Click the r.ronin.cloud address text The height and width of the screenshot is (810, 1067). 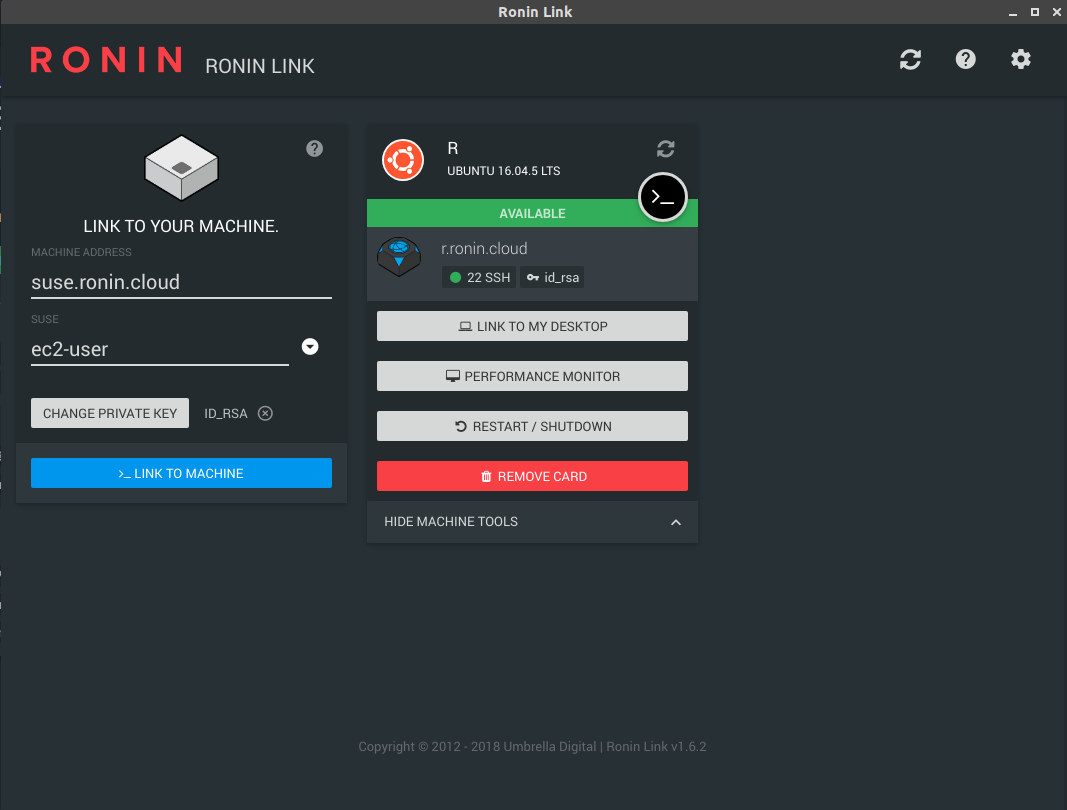(484, 248)
